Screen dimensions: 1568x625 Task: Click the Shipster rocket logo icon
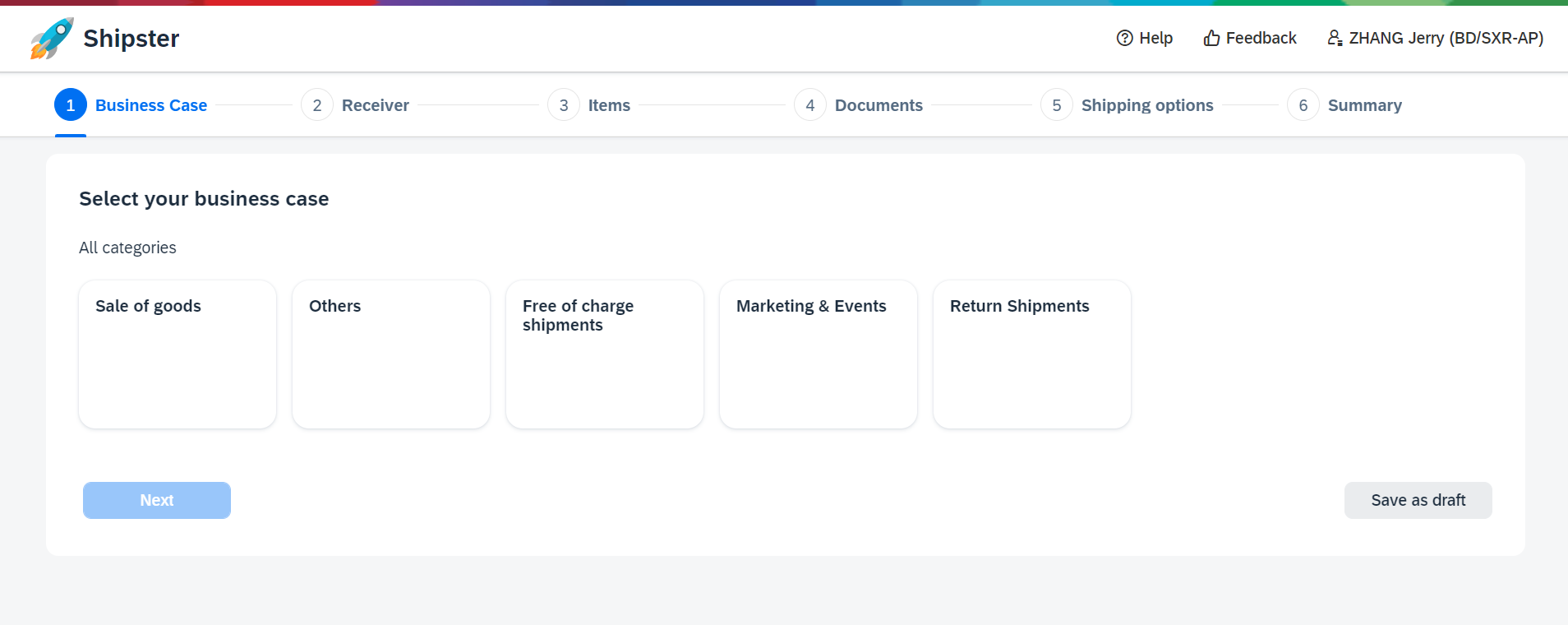coord(52,39)
